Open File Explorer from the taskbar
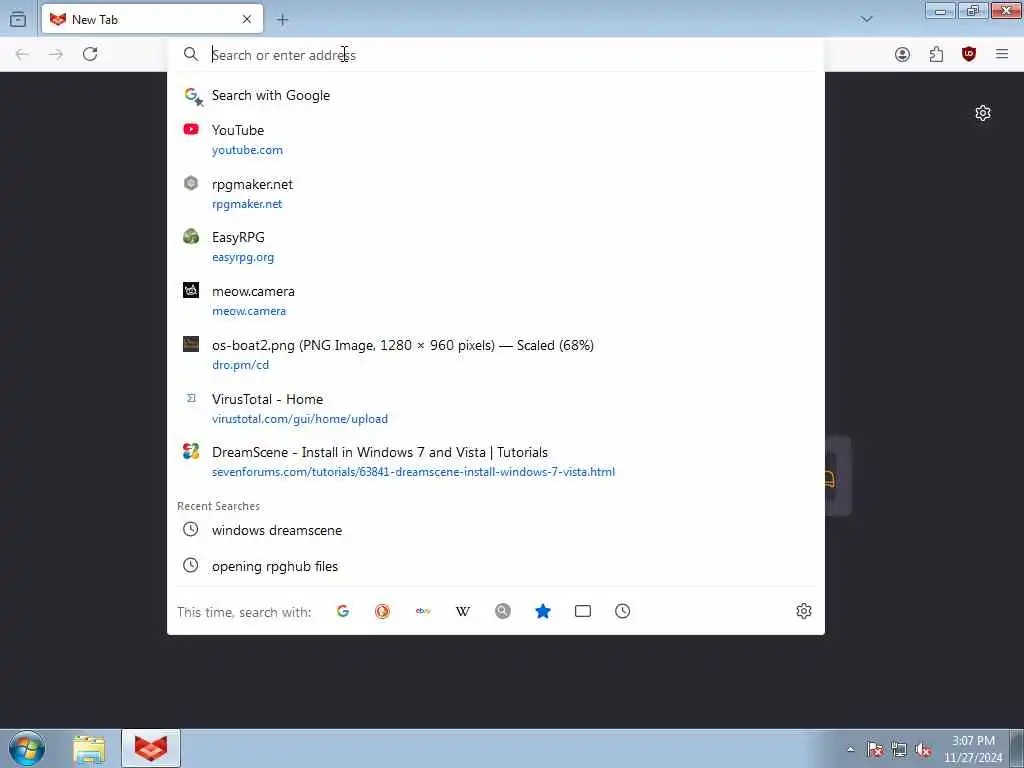This screenshot has height=768, width=1024. click(89, 749)
